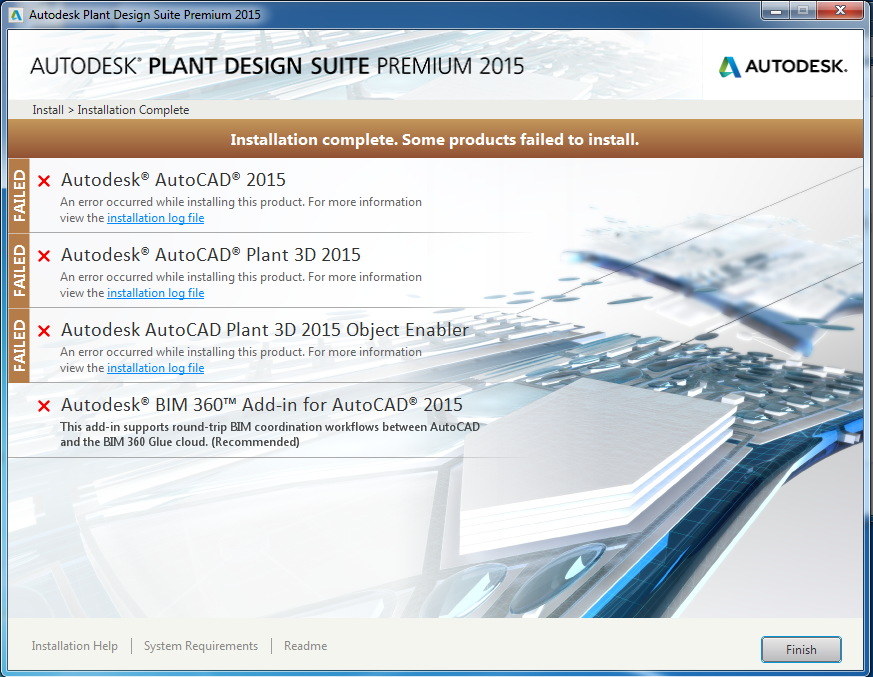Open installation log file for Object Enabler
Viewport: 873px width, 677px height.
point(155,368)
